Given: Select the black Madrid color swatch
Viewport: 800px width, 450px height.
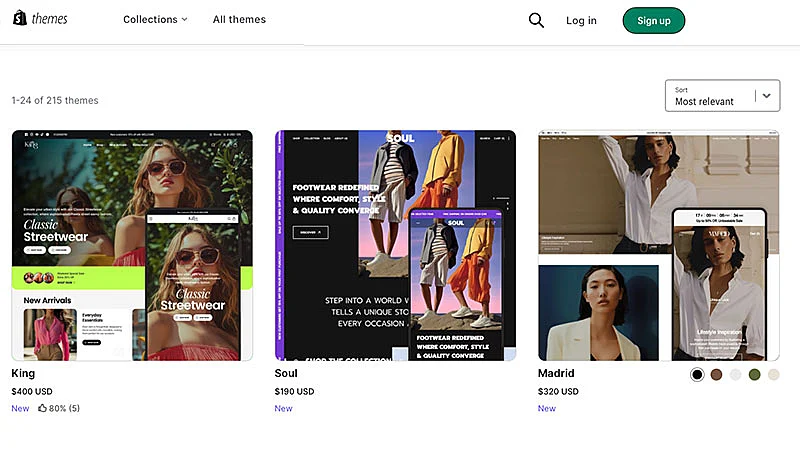Looking at the screenshot, I should (x=697, y=375).
